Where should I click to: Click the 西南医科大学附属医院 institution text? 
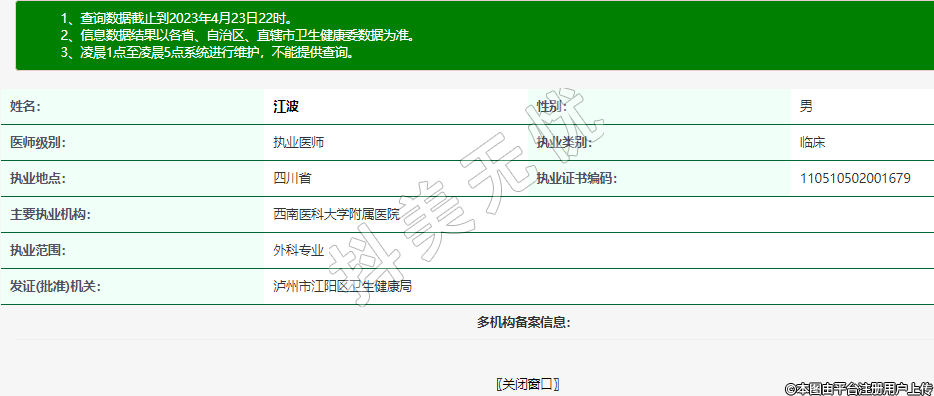click(337, 214)
